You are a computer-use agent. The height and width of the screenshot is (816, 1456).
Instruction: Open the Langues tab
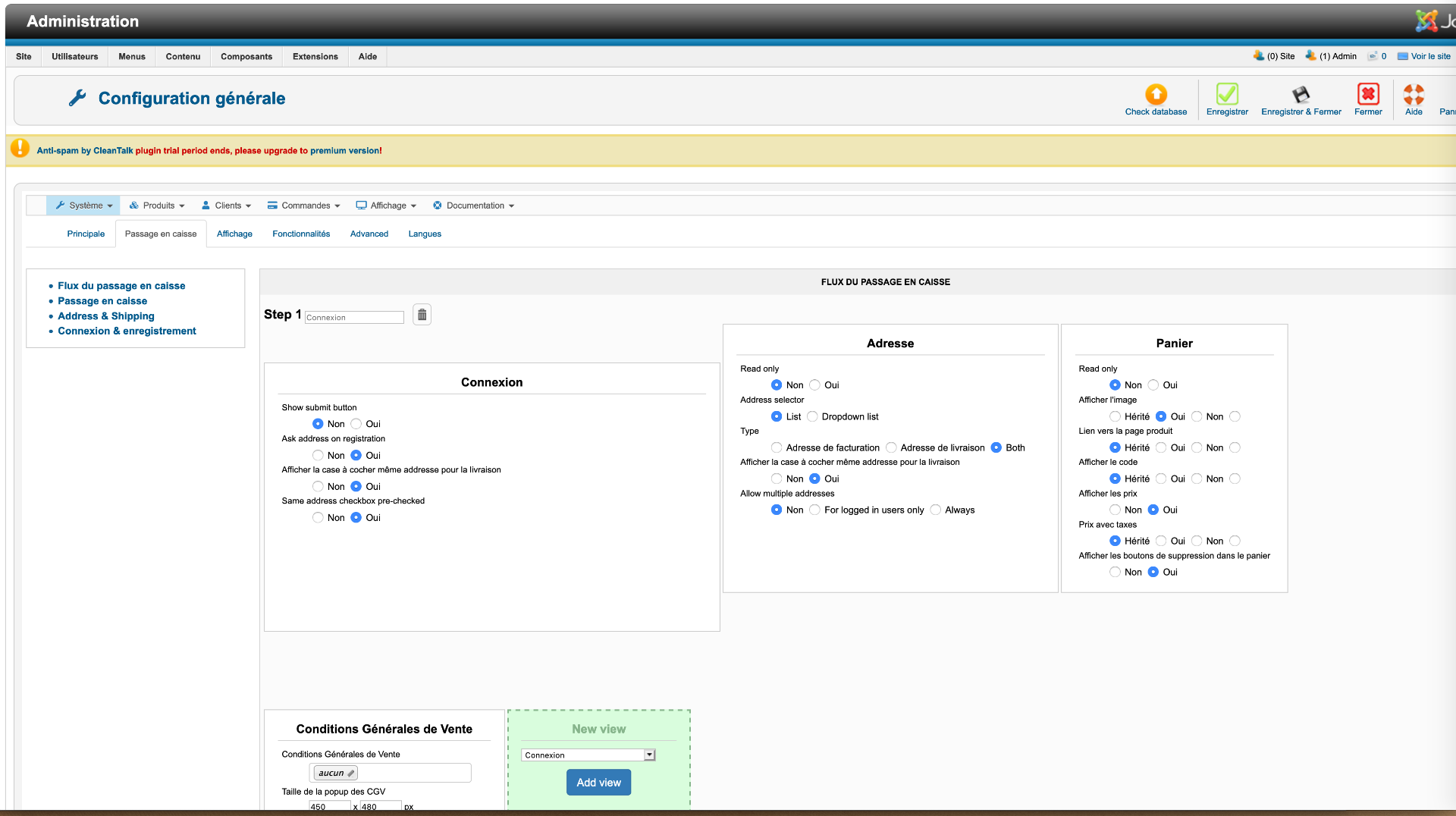(x=425, y=234)
